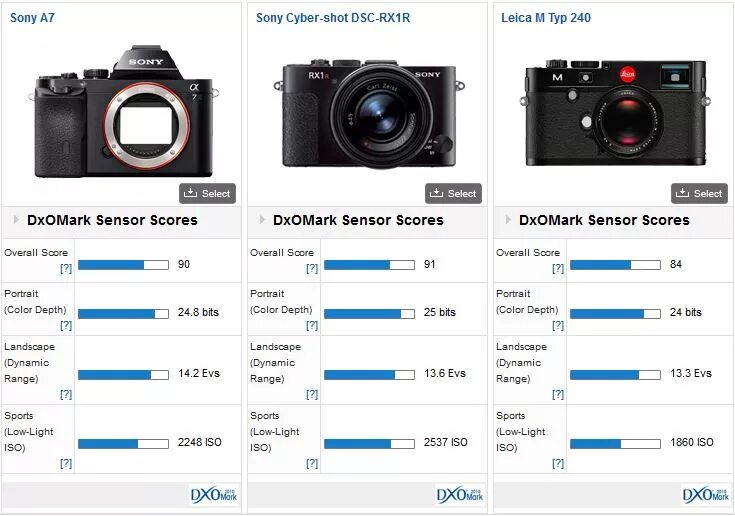The image size is (735, 516).
Task: Select the Sony A7 score value 90
Action: pos(184,264)
